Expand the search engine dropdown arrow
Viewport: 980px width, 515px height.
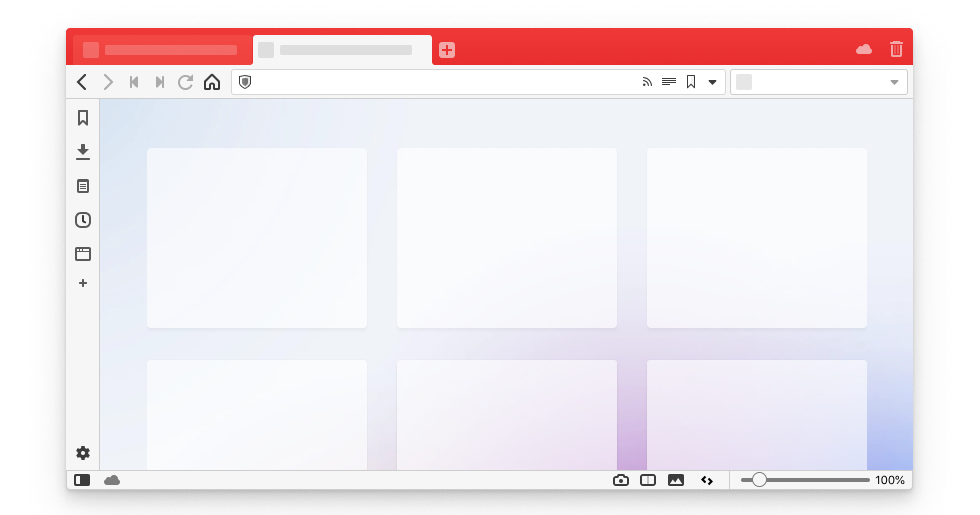pyautogui.click(x=894, y=82)
